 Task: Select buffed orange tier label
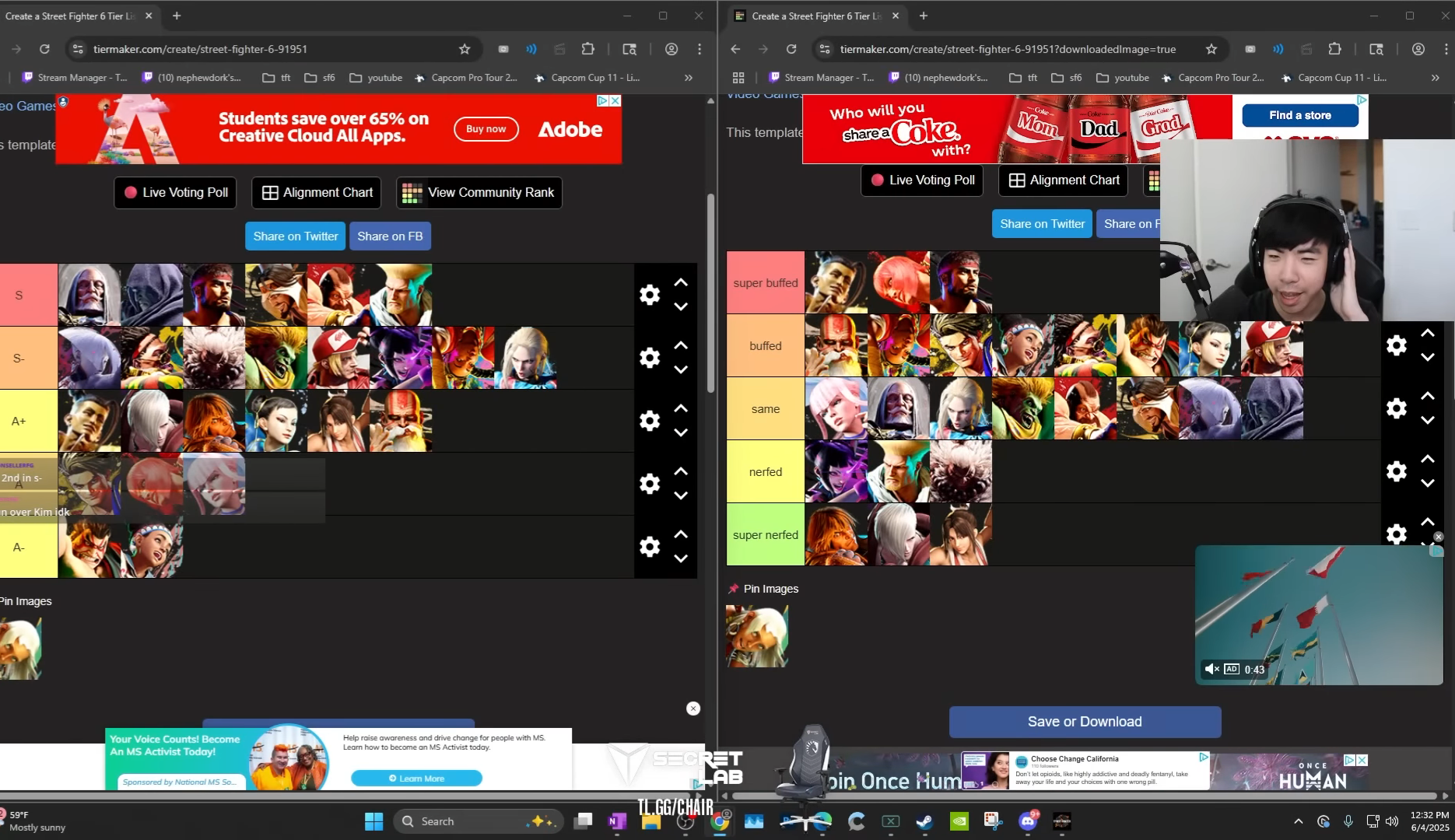pyautogui.click(x=766, y=345)
